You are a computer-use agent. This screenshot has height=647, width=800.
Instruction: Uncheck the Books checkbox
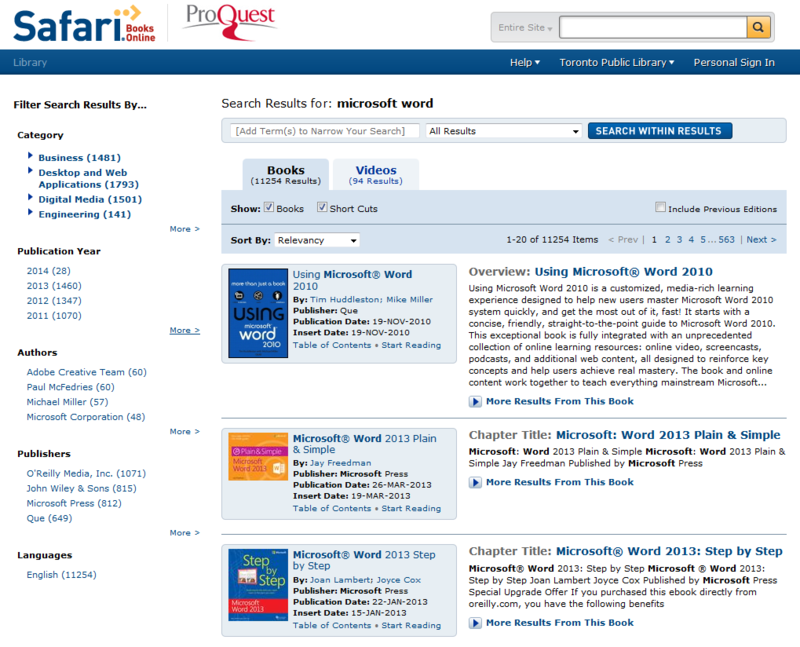tap(269, 208)
